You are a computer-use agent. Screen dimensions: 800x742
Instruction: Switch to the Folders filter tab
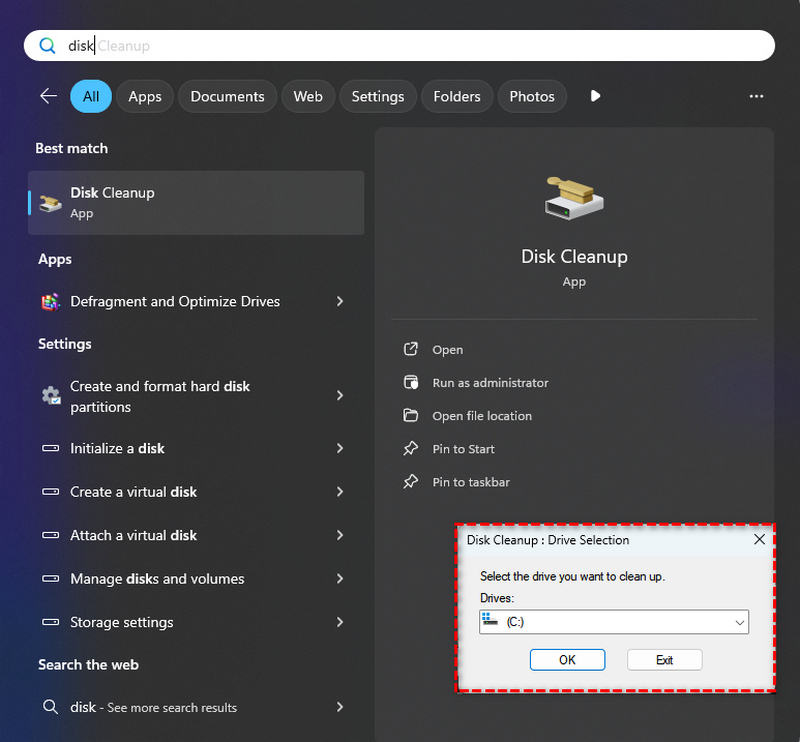457,96
